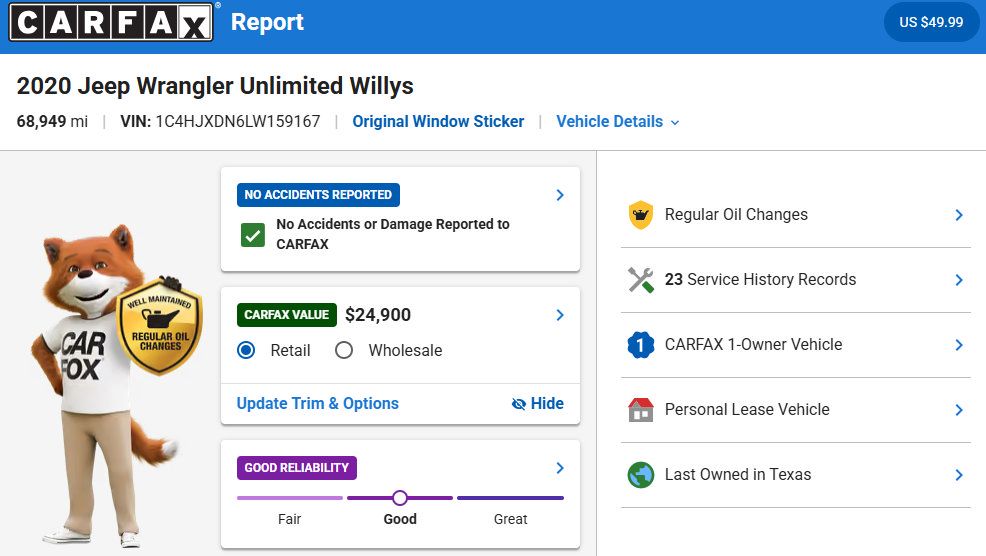
Task: Click the crossed-eye Hide icon
Action: tap(519, 404)
